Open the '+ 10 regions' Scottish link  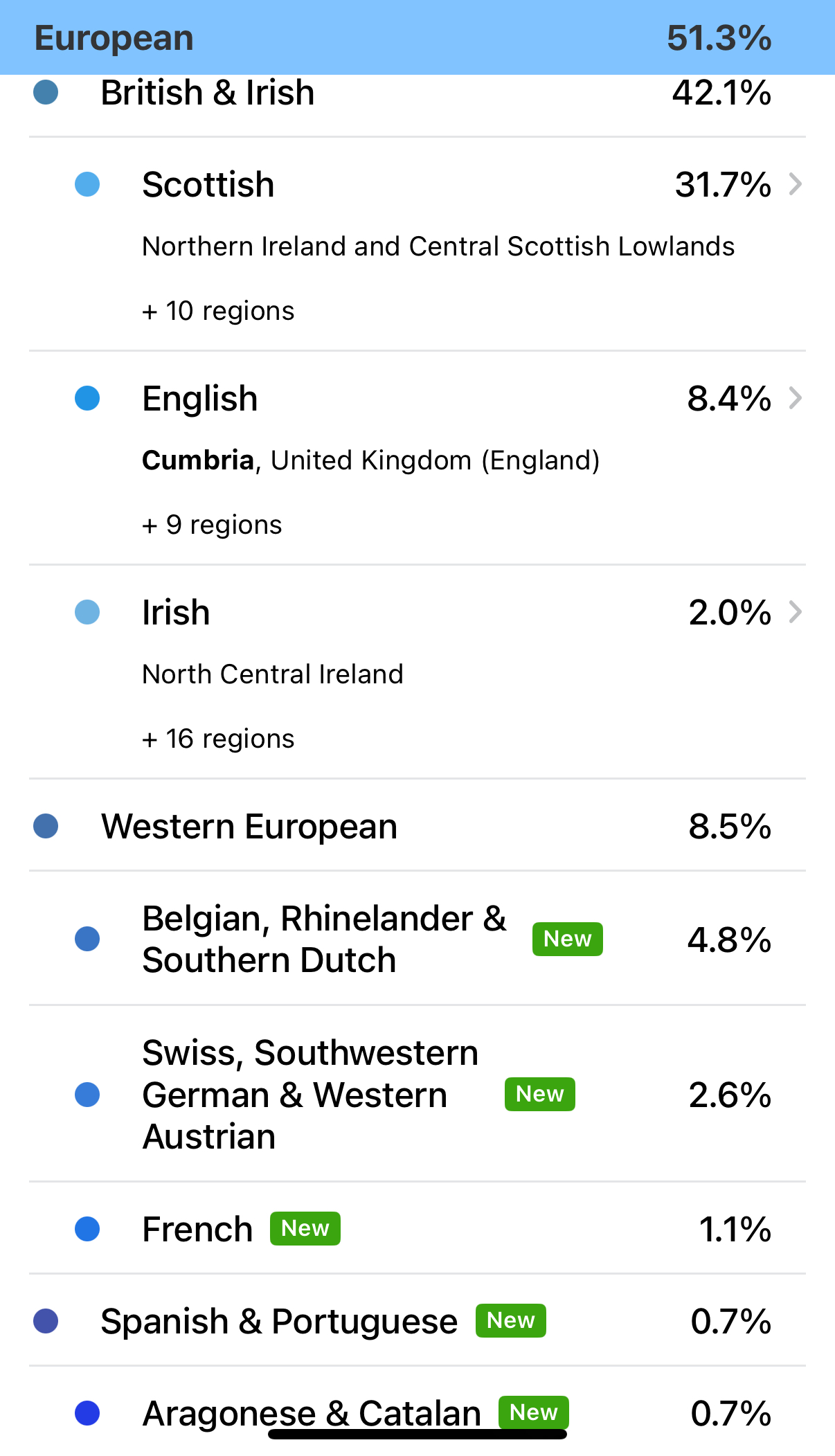click(x=218, y=312)
